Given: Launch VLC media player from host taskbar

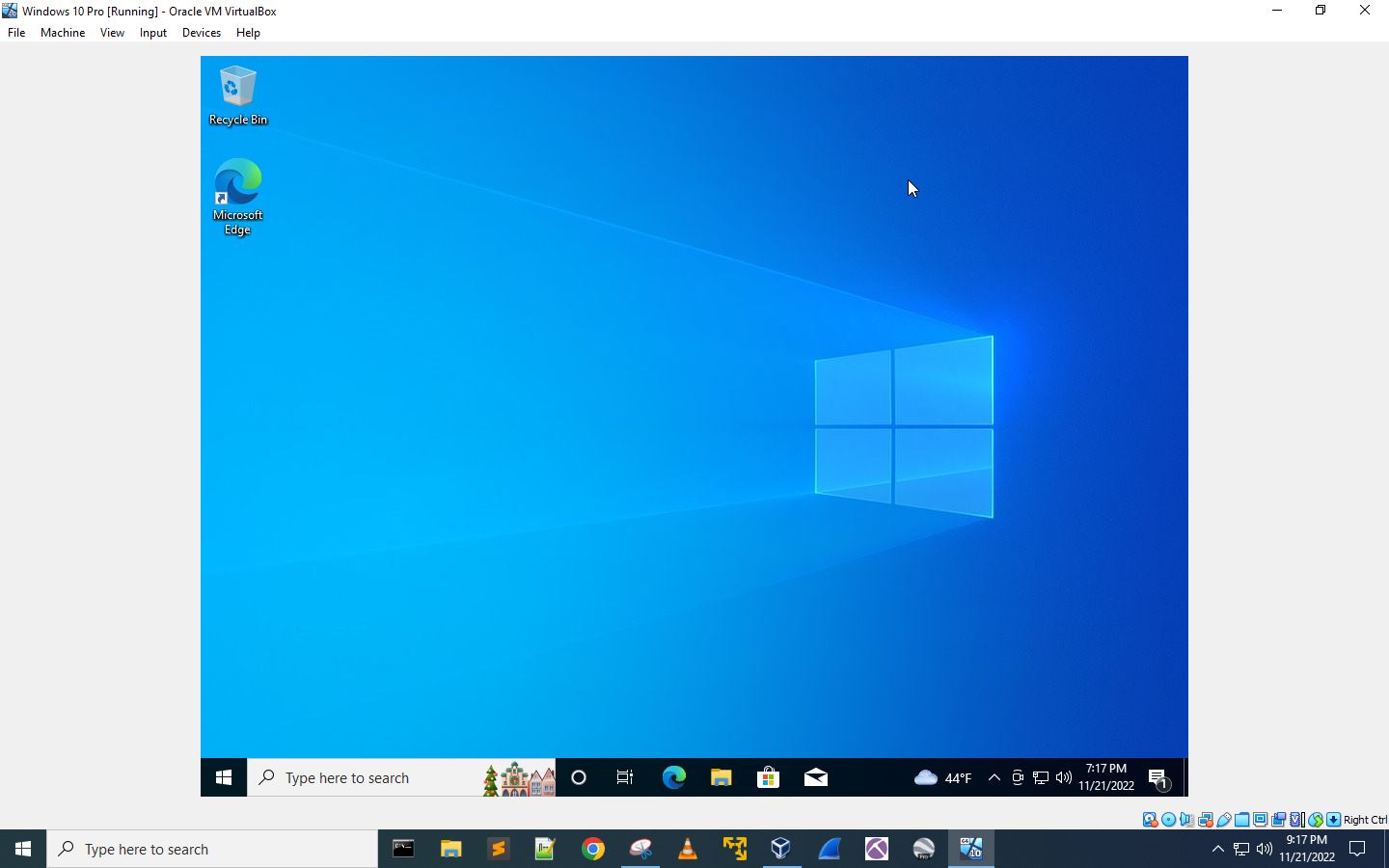Looking at the screenshot, I should pos(687,849).
